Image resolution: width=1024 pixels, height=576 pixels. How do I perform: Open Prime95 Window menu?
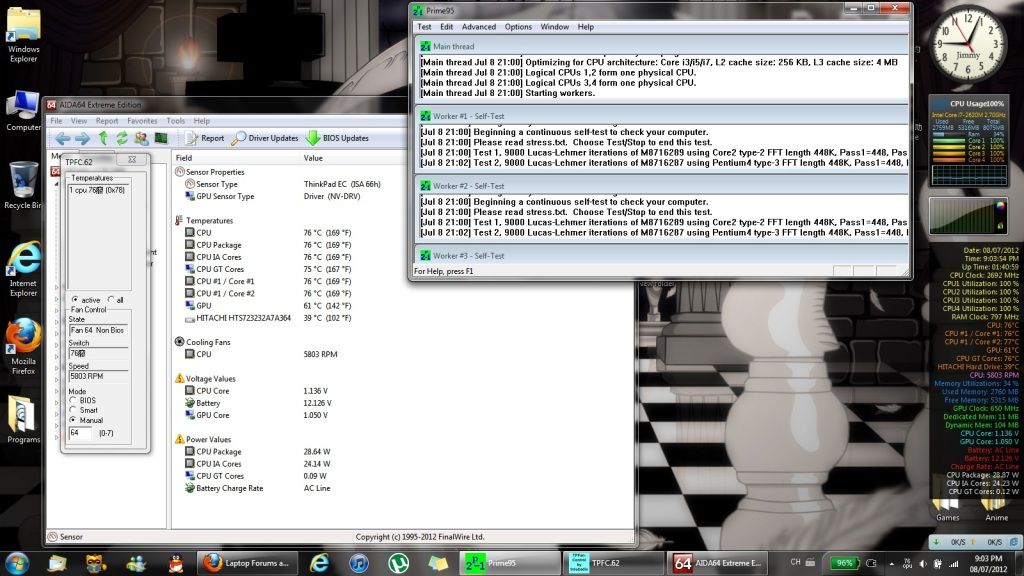pos(554,27)
